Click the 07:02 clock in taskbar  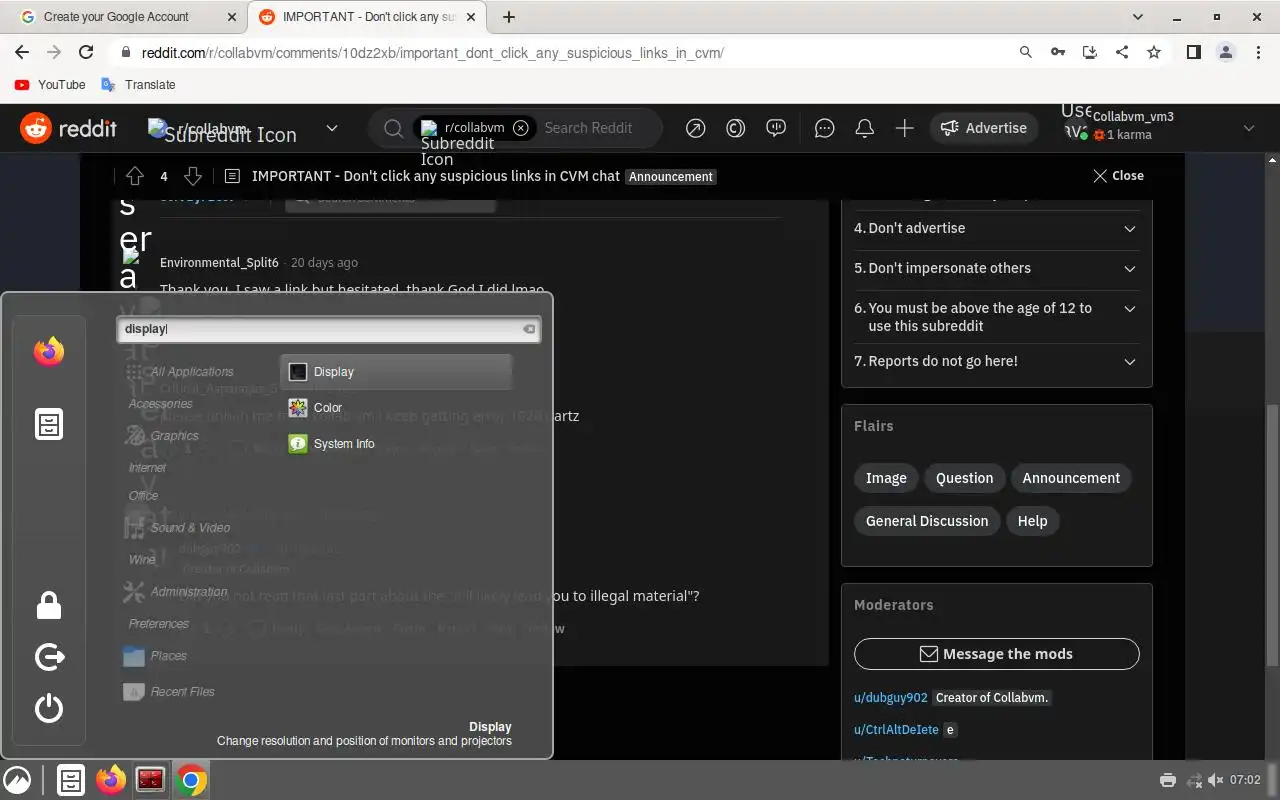coord(1245,780)
